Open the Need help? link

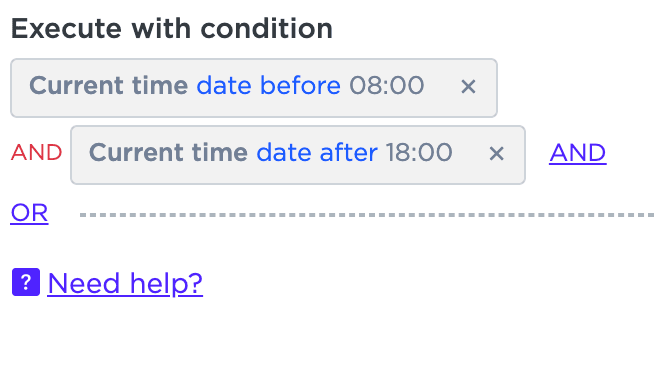pos(125,283)
